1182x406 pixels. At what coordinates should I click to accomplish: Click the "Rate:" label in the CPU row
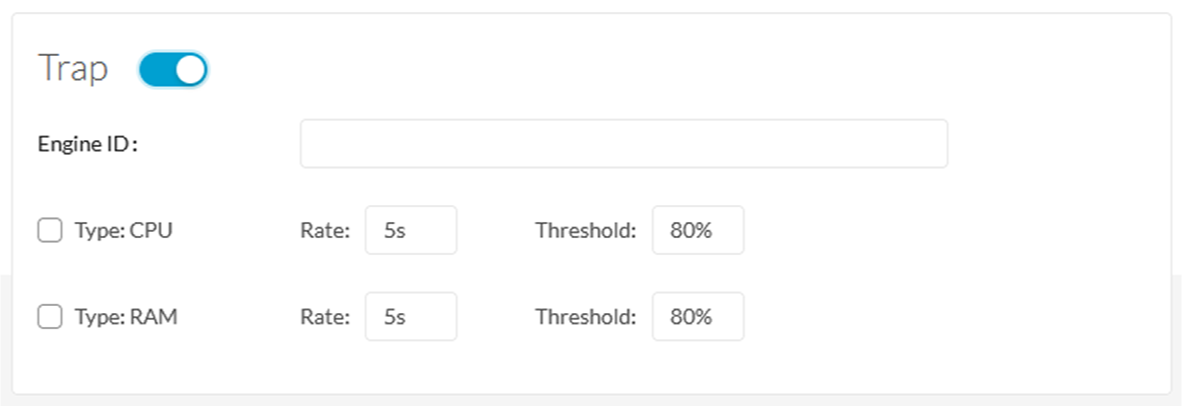pos(325,231)
